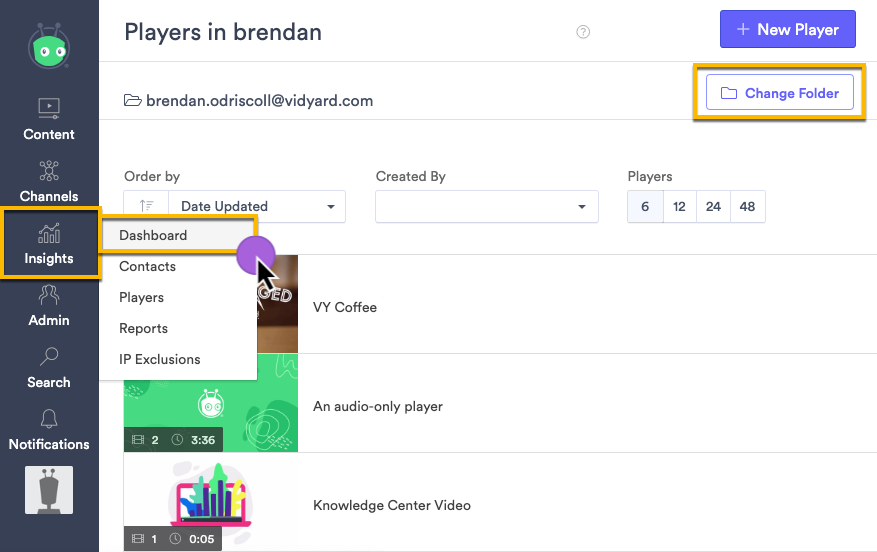Open the Notifications bell icon
877x552 pixels.
(x=49, y=419)
